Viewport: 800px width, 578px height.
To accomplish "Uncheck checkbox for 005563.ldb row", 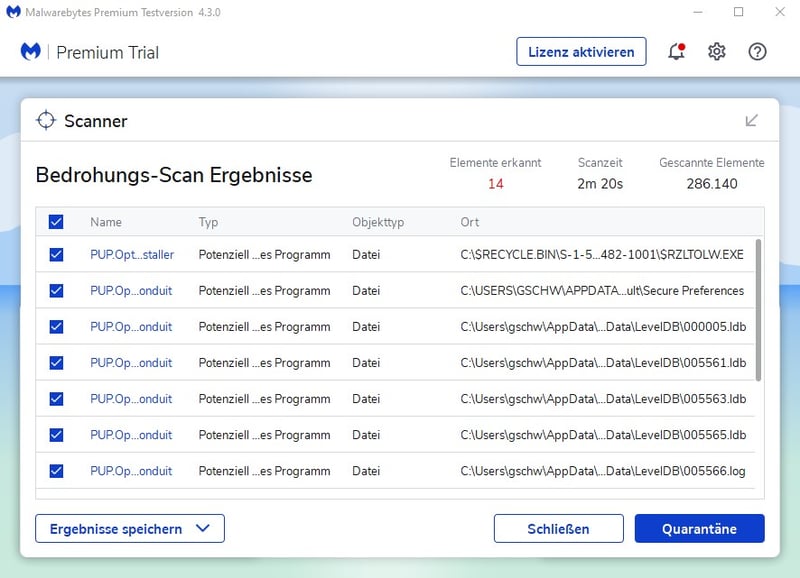I will (56, 399).
